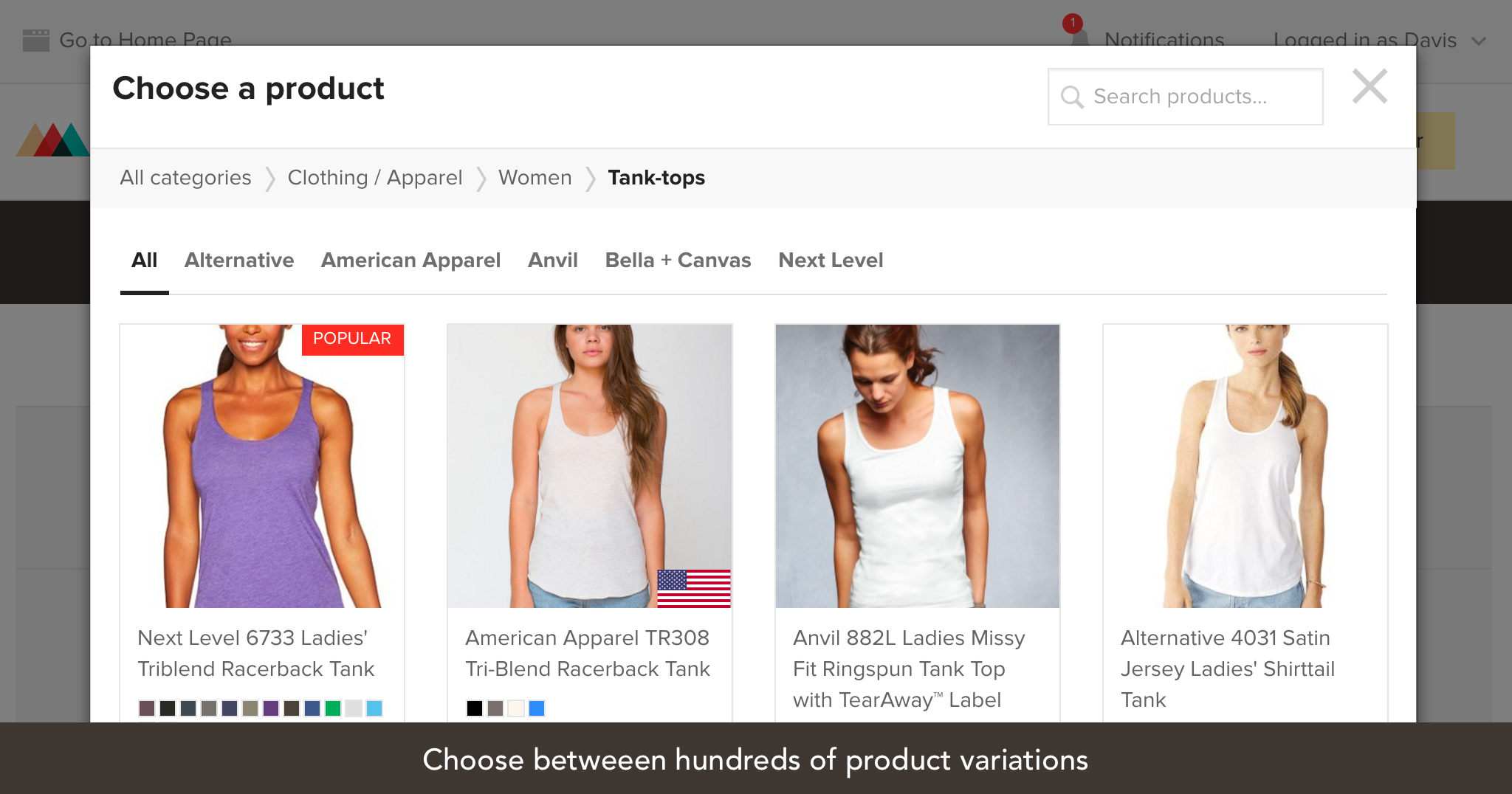Click American Apparel TR308 Tri-Blend Racerback Tank title
Image resolution: width=1512 pixels, height=794 pixels.
click(588, 654)
